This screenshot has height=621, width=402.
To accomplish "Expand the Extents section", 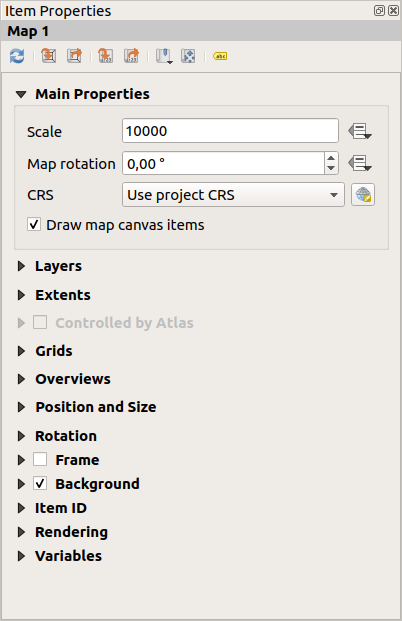I will click(21, 295).
